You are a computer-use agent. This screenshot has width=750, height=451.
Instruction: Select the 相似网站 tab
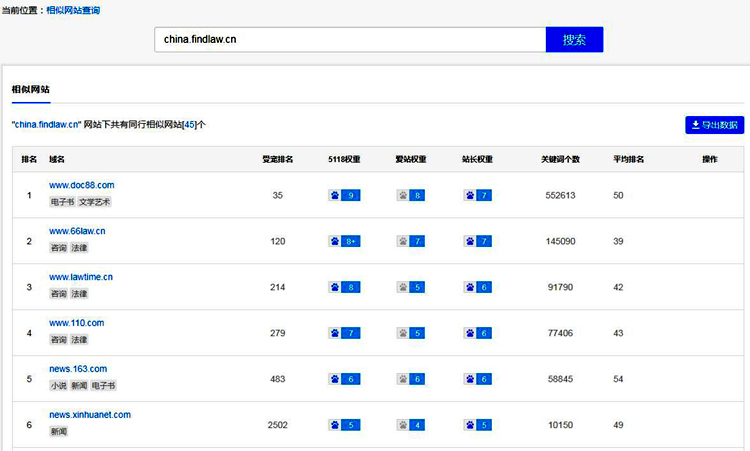coord(31,89)
